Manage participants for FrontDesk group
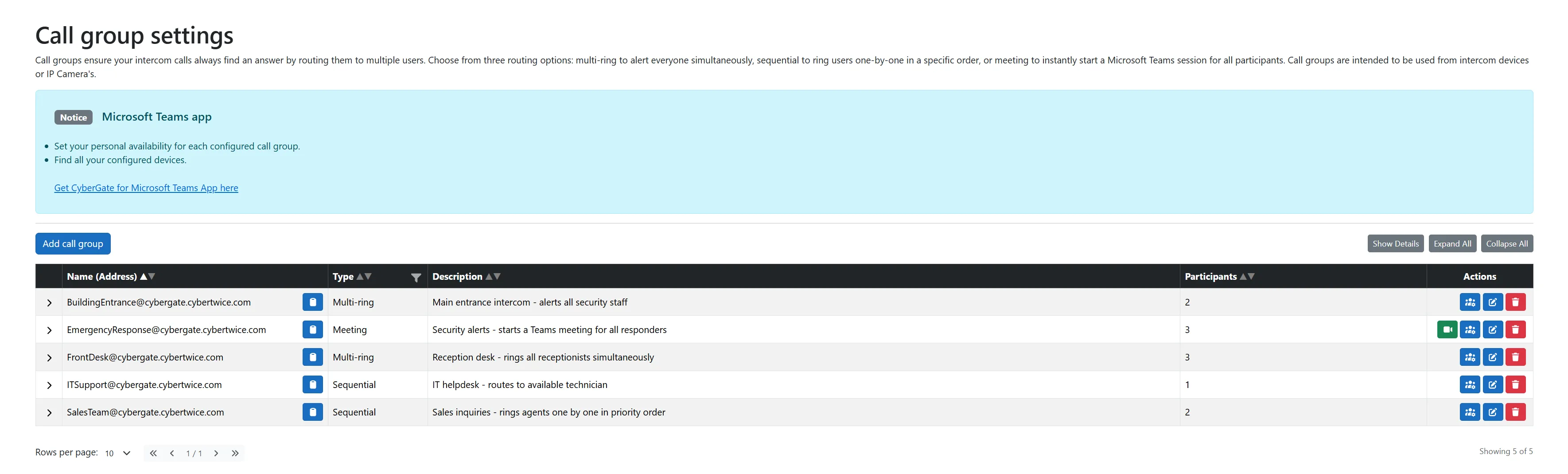Screen dimensions: 1568x474 [1469, 357]
